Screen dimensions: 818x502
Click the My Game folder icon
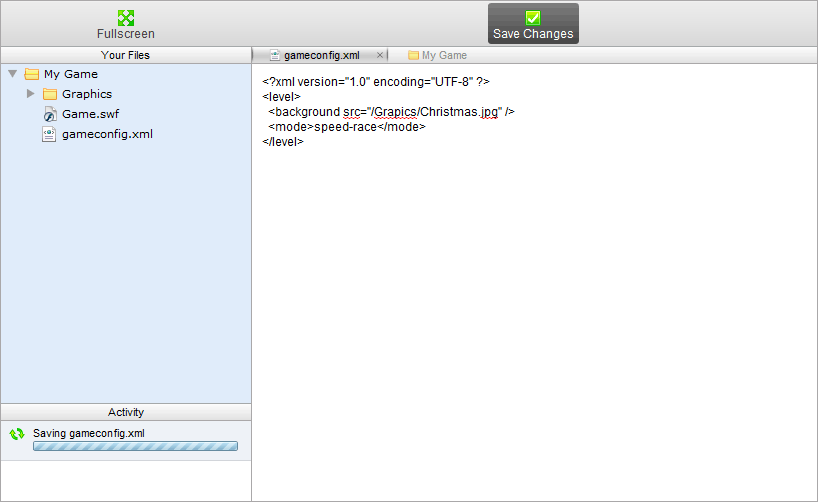pos(32,74)
